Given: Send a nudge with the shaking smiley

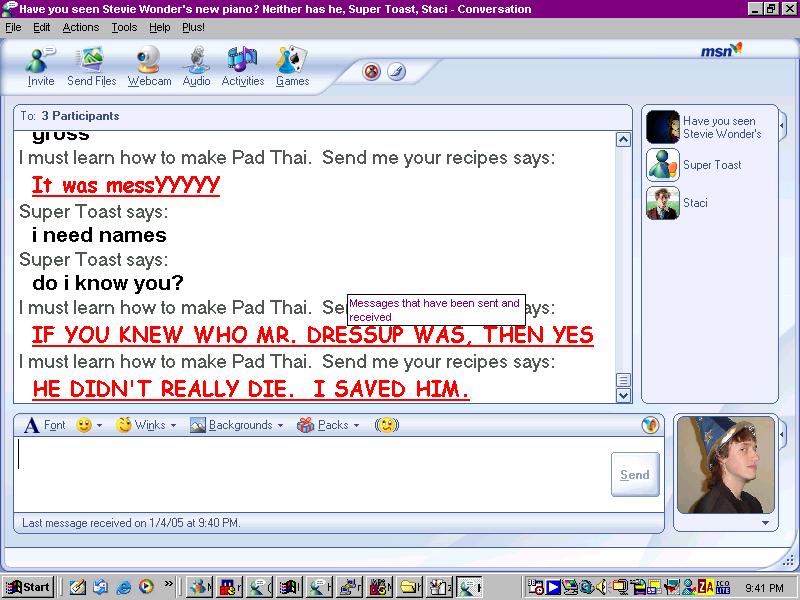Looking at the screenshot, I should [x=387, y=425].
